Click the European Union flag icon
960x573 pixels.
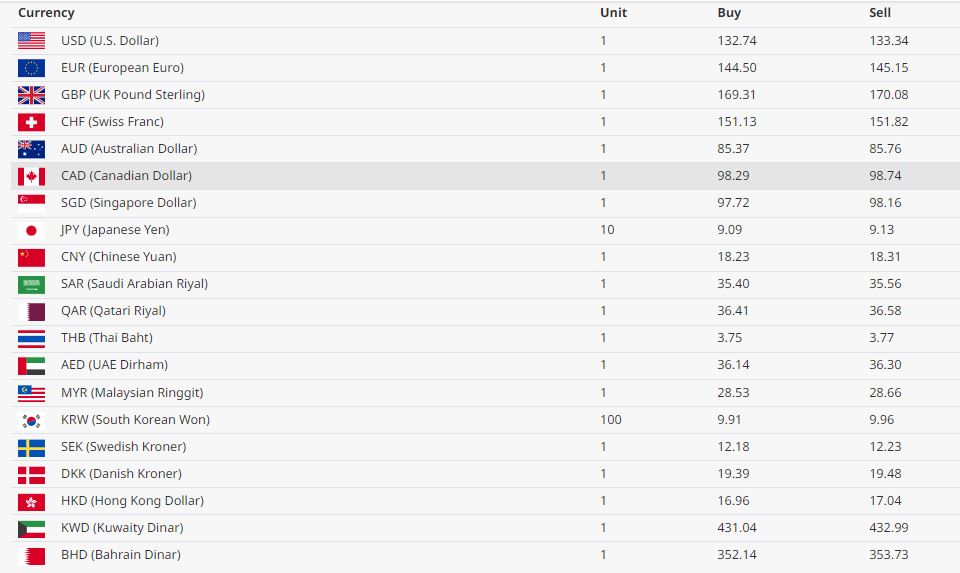coord(31,68)
